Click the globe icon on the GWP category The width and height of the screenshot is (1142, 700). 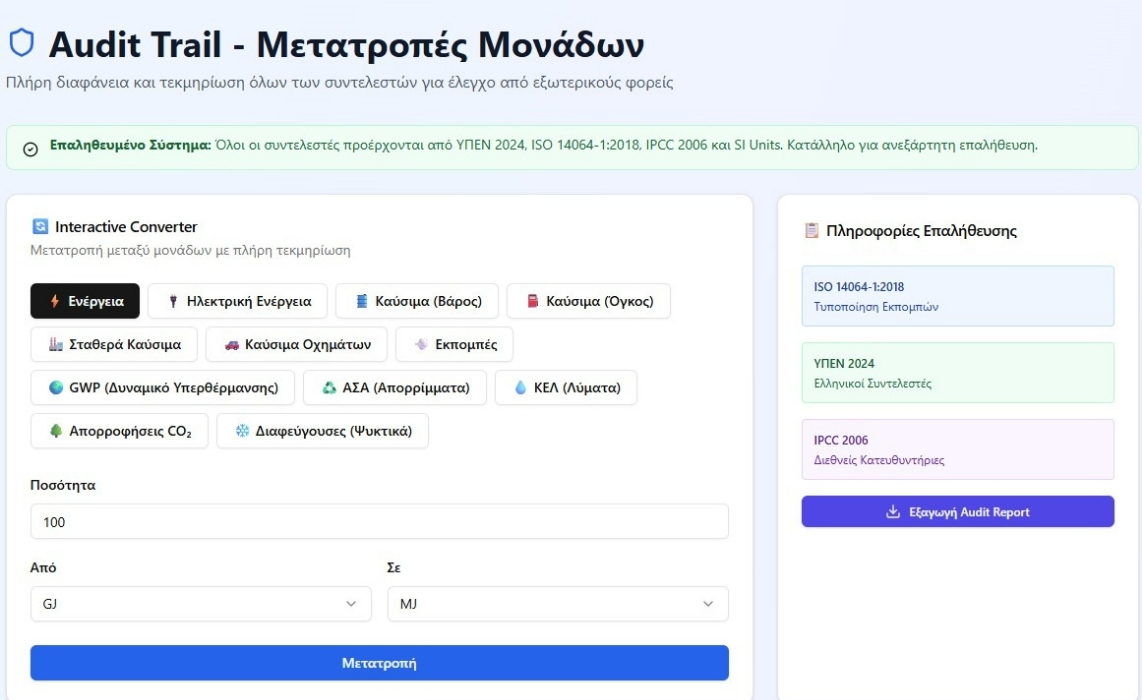point(56,388)
